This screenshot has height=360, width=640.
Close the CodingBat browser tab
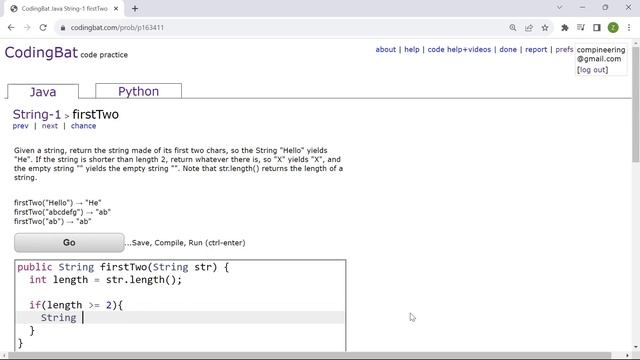[116, 9]
